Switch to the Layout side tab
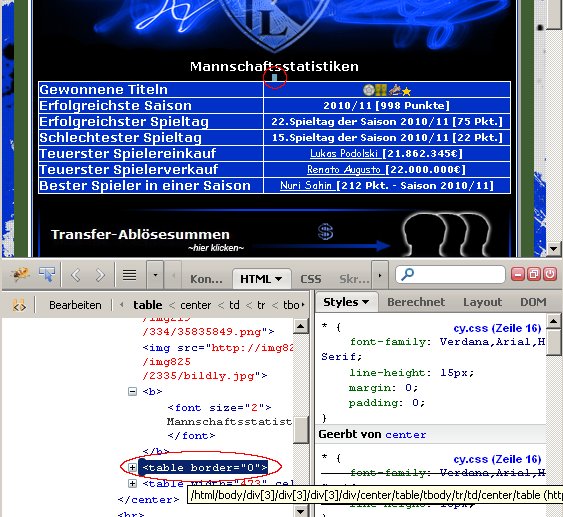563x517 pixels. click(x=483, y=302)
